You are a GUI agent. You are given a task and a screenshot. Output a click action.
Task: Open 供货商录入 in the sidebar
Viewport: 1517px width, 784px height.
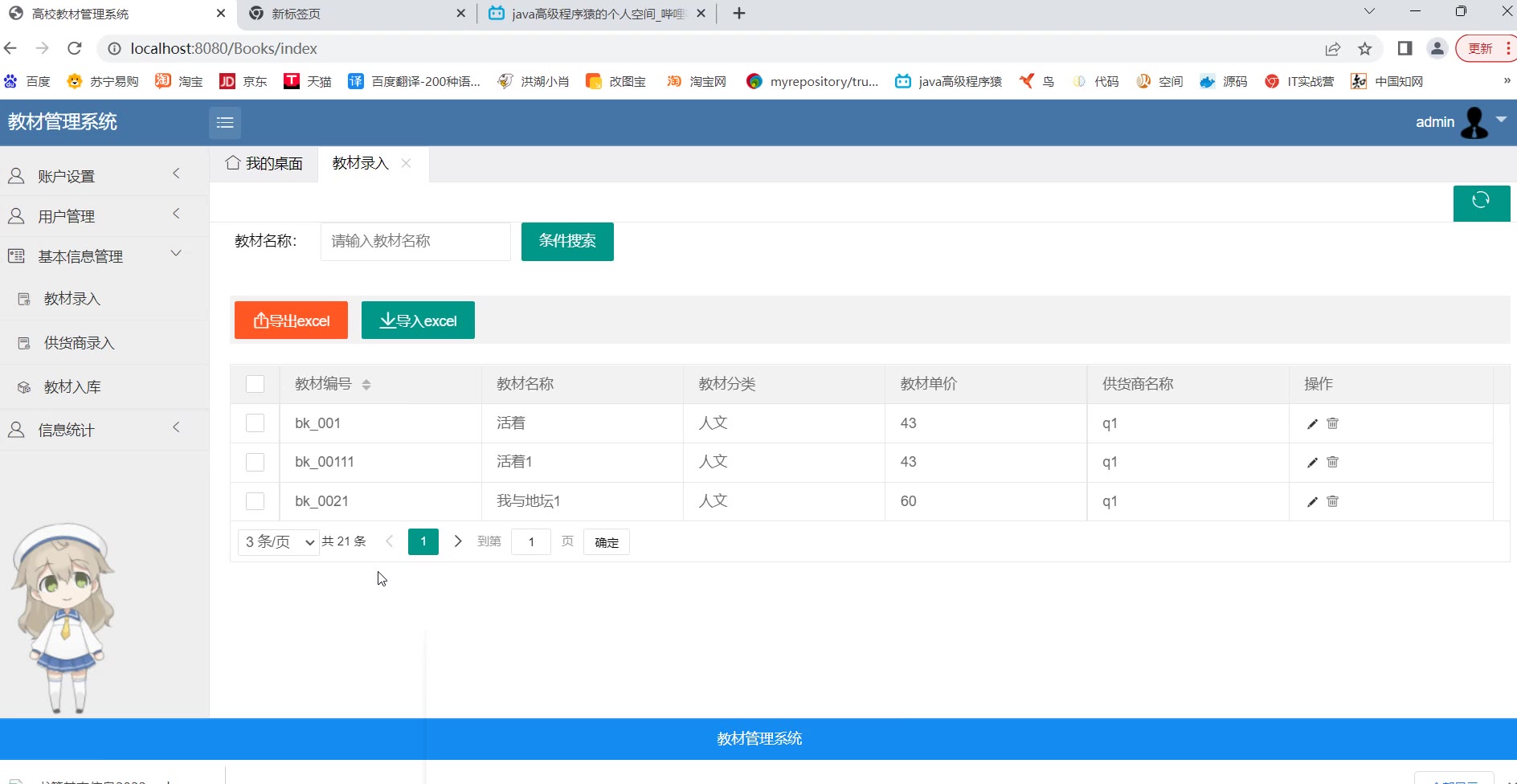[79, 343]
